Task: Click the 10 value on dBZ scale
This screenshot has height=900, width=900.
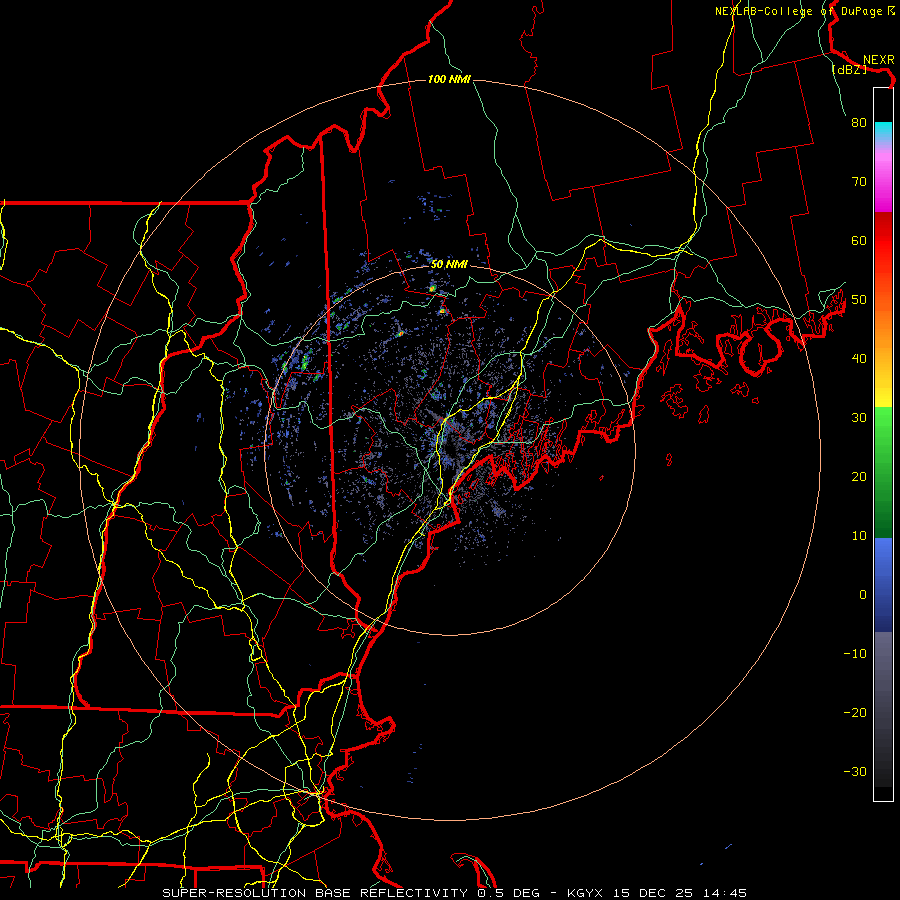Action: point(859,536)
